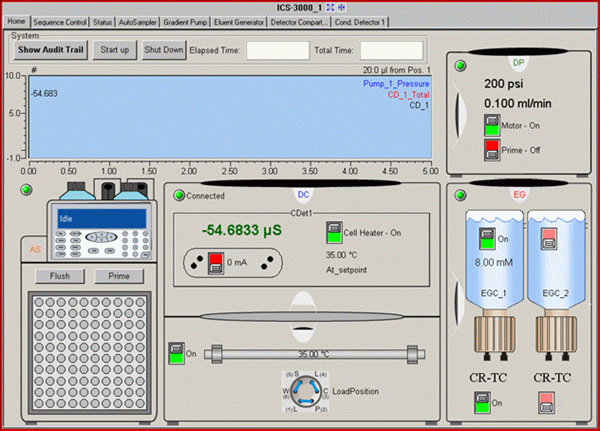Click the autosampler vial tray
Viewport: 600px width, 431px height.
tap(90, 353)
